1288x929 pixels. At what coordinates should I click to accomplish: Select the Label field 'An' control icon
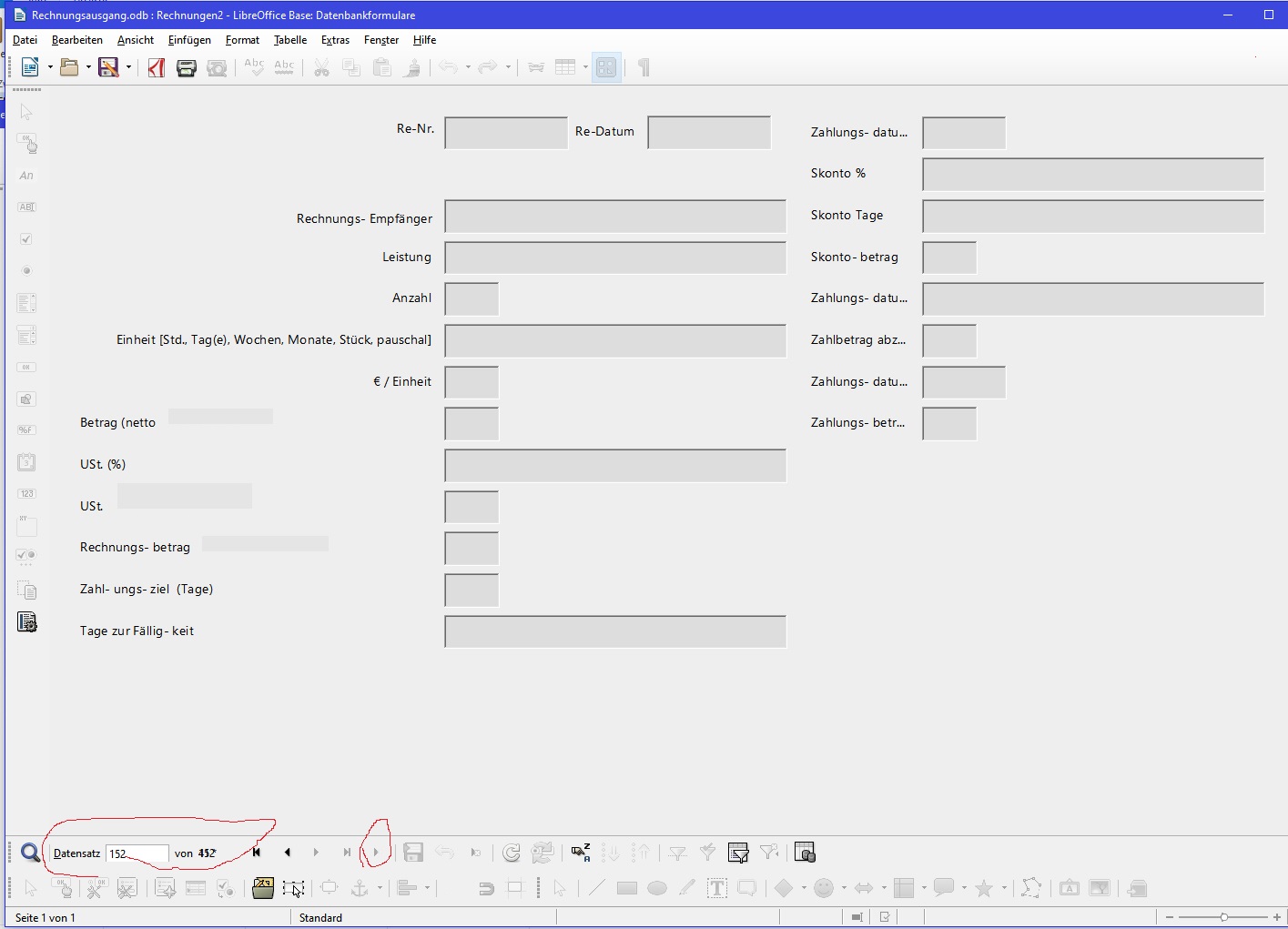tap(26, 176)
